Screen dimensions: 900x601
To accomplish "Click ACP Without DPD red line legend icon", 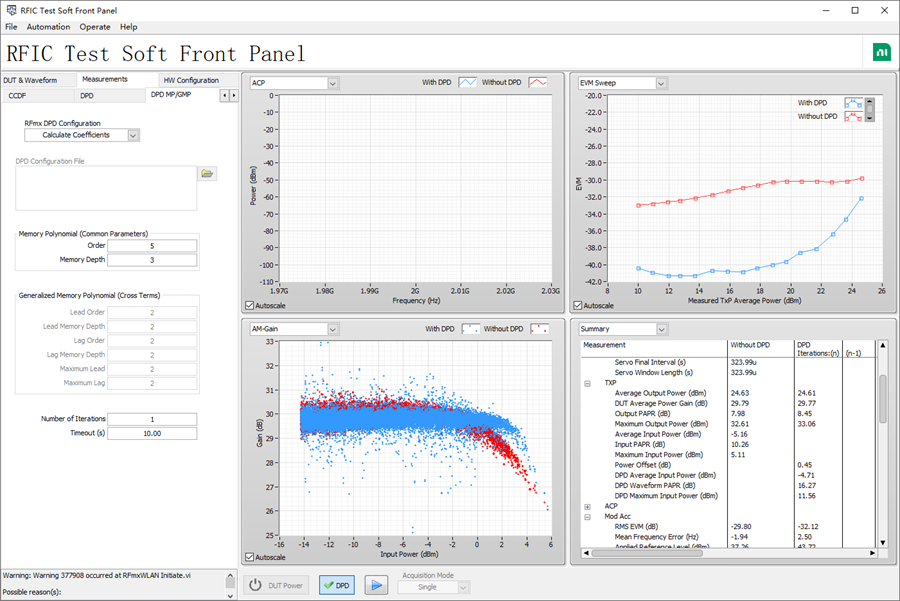I will coord(538,83).
